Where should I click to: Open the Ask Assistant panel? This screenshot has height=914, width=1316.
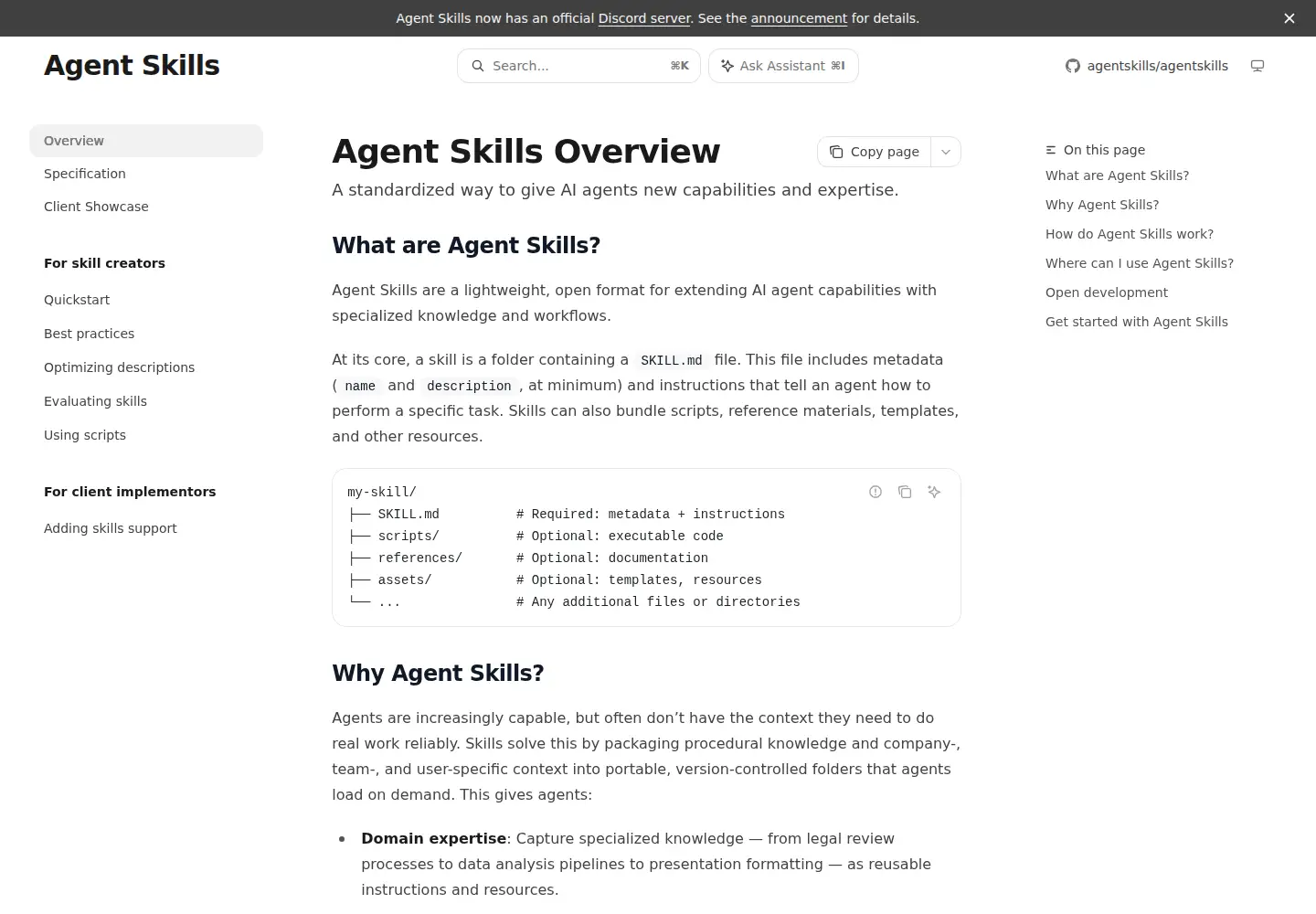point(783,66)
